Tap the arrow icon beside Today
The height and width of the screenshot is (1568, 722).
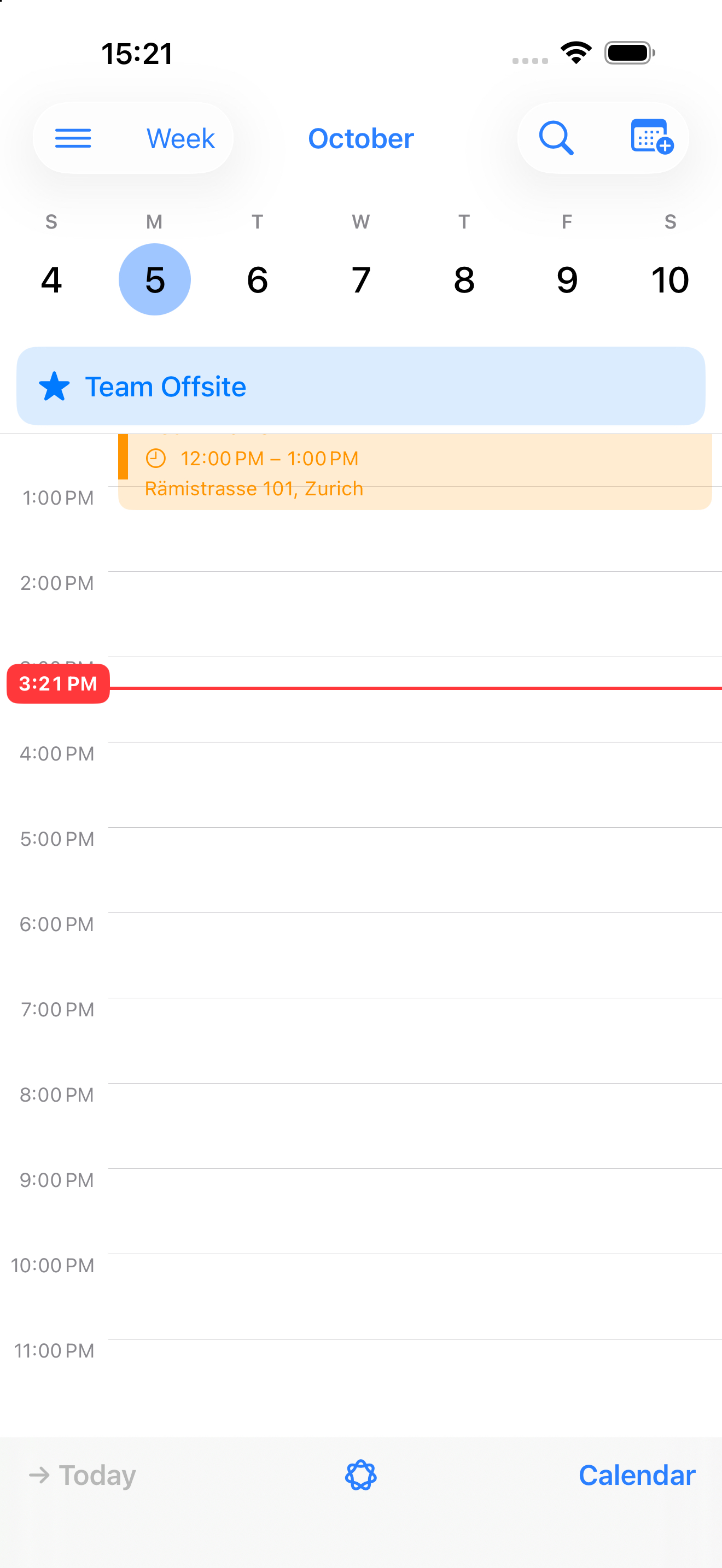tap(39, 1475)
